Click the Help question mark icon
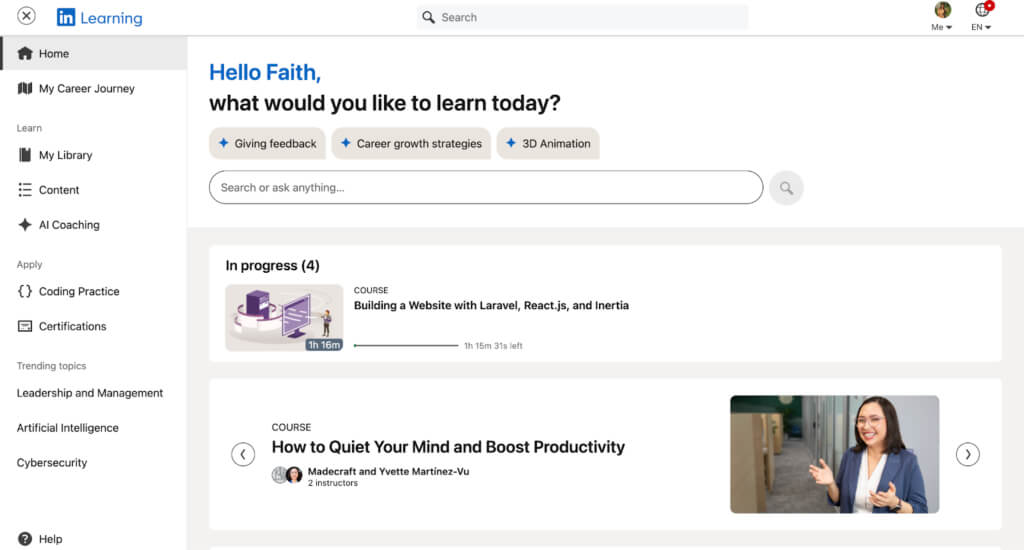The image size is (1024, 550). coord(25,539)
